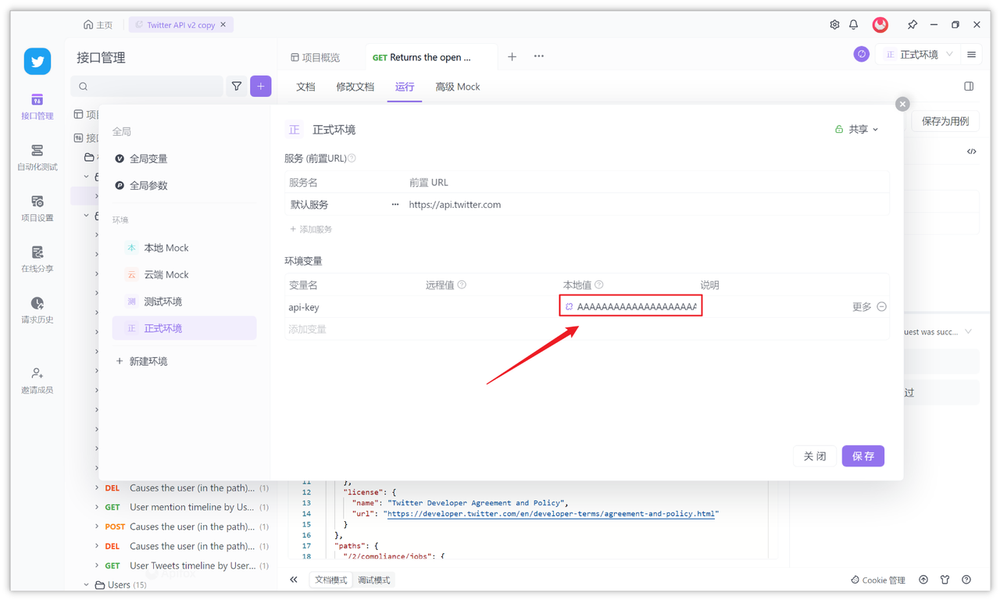Click the api-key 本地值 input field
The image size is (1000, 600).
(630, 305)
